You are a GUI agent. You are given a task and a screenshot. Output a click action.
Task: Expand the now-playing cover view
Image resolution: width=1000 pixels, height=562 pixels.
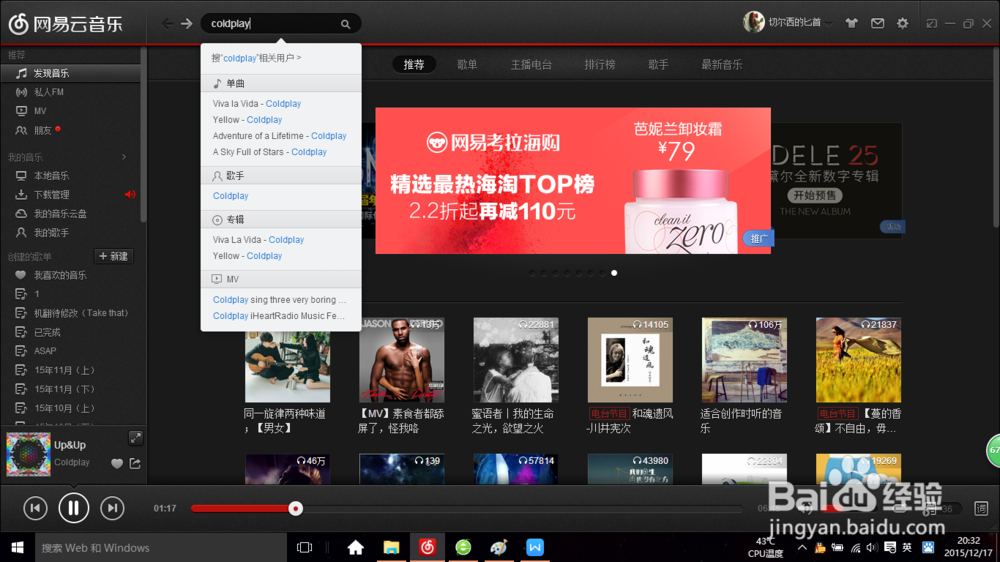click(135, 438)
